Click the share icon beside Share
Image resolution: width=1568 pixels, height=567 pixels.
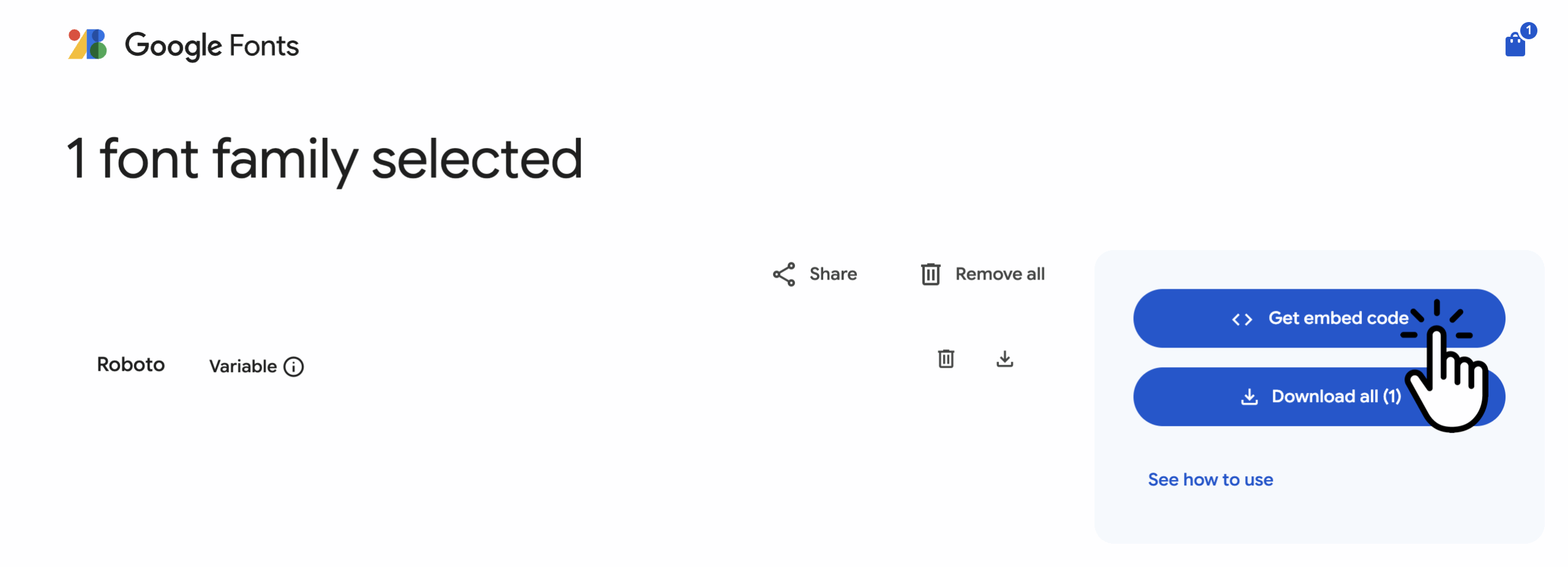pos(784,274)
